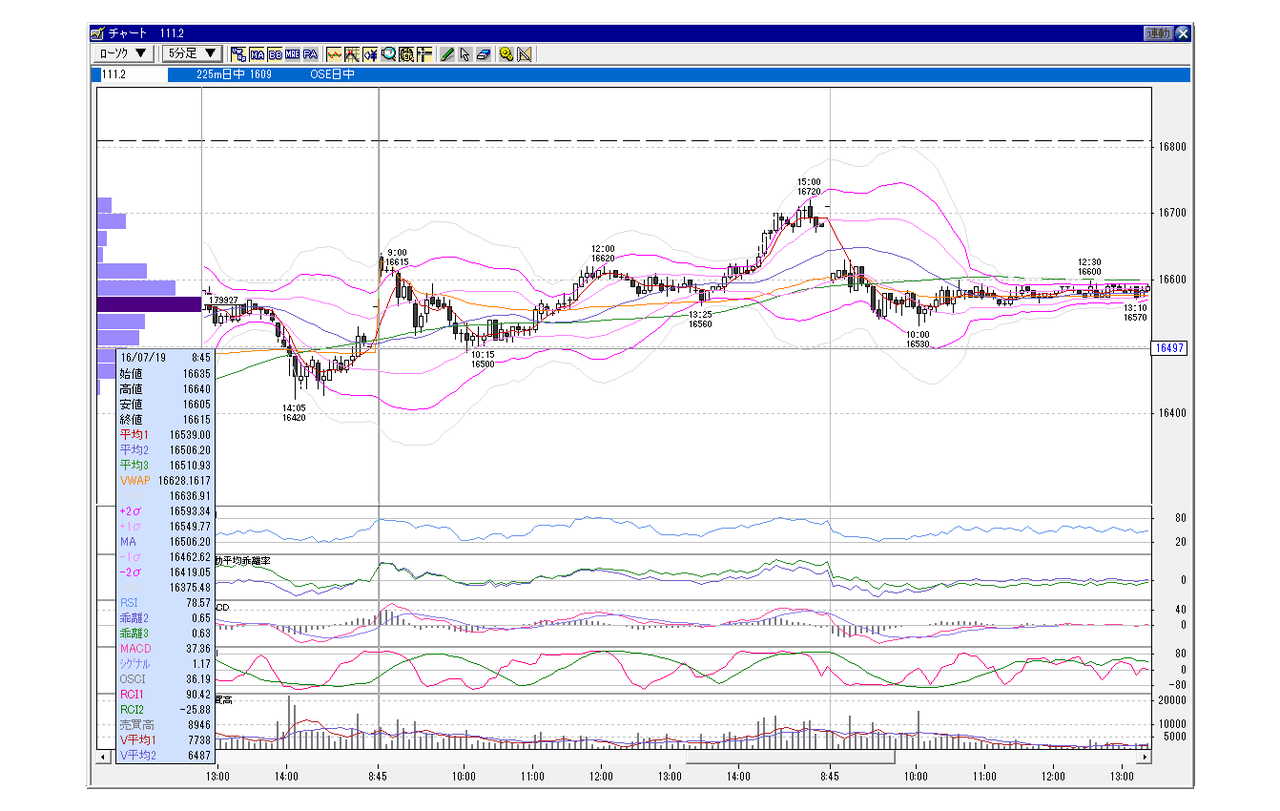This screenshot has height=811, width=1280.
Task: Click the シグナル signal value row
Action: tap(165, 664)
